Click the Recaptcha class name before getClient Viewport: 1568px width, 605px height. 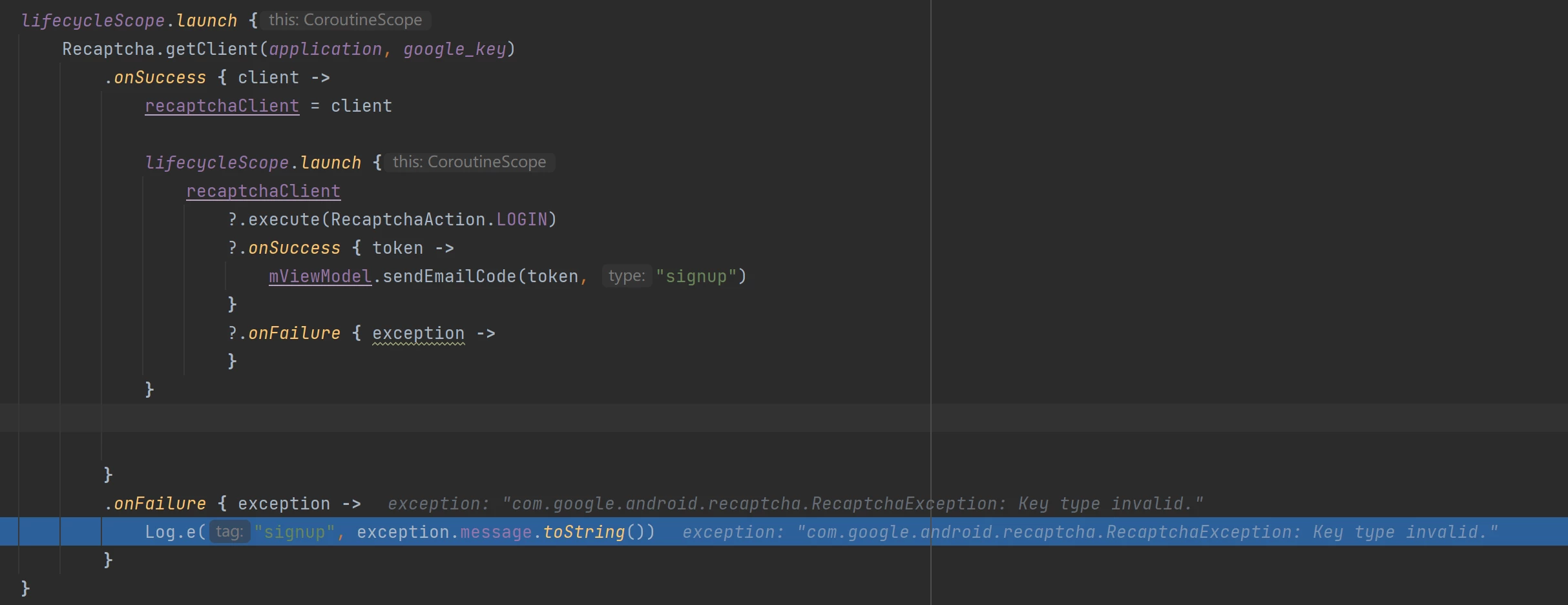tap(109, 49)
